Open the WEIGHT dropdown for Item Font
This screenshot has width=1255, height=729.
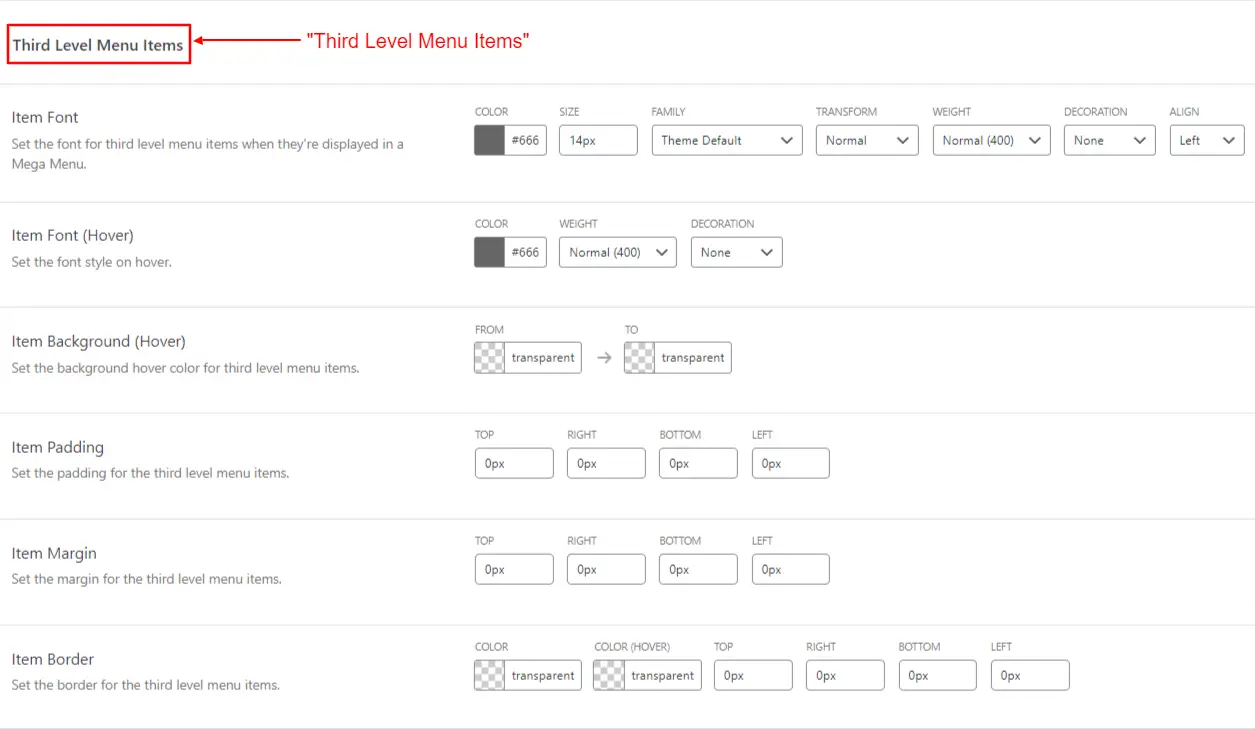click(x=991, y=140)
